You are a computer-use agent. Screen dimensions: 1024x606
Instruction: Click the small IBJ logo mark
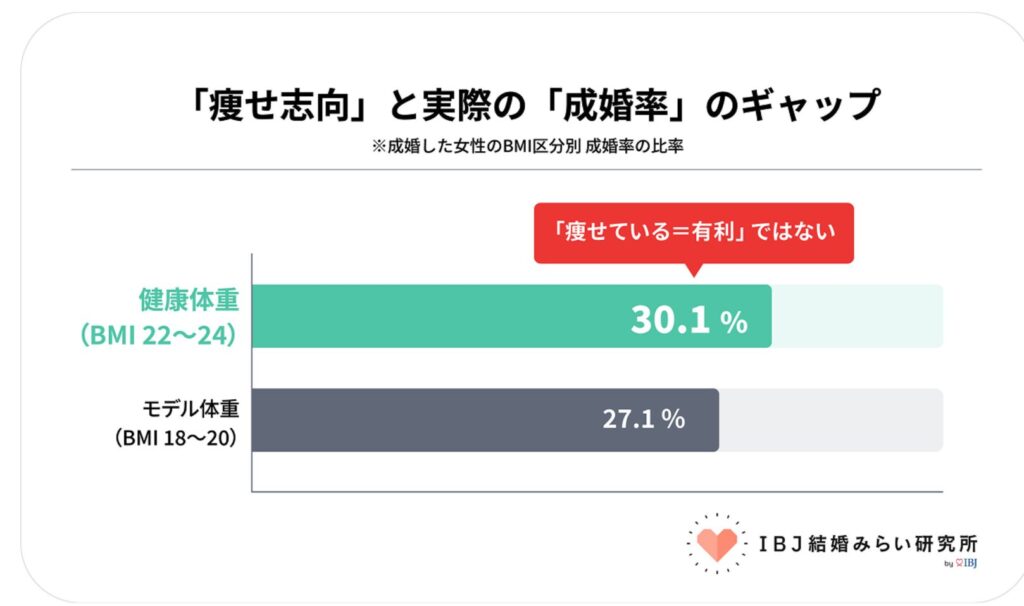pos(966,563)
